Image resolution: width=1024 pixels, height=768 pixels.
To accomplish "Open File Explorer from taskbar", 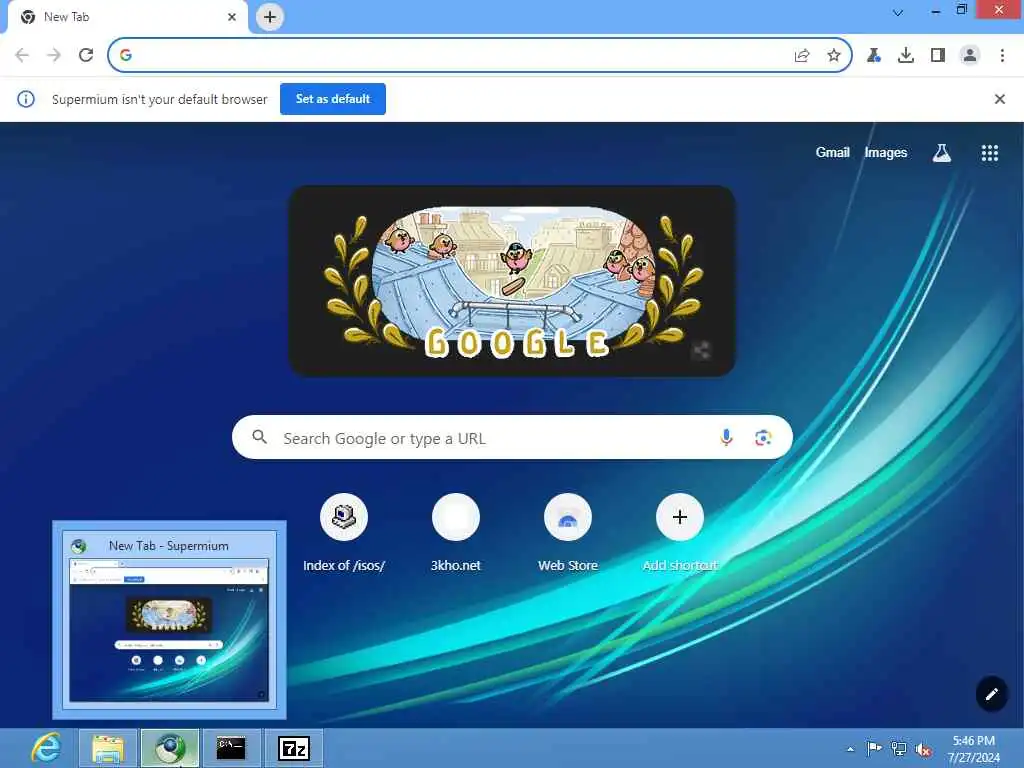I will tap(108, 748).
